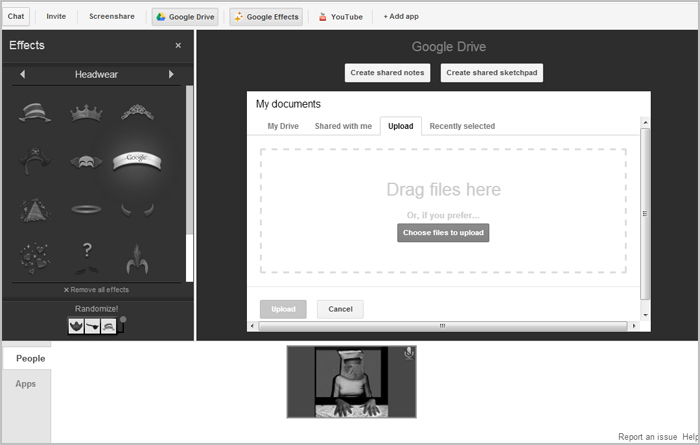
Task: Choose the question mark mustache effect
Action: click(87, 258)
